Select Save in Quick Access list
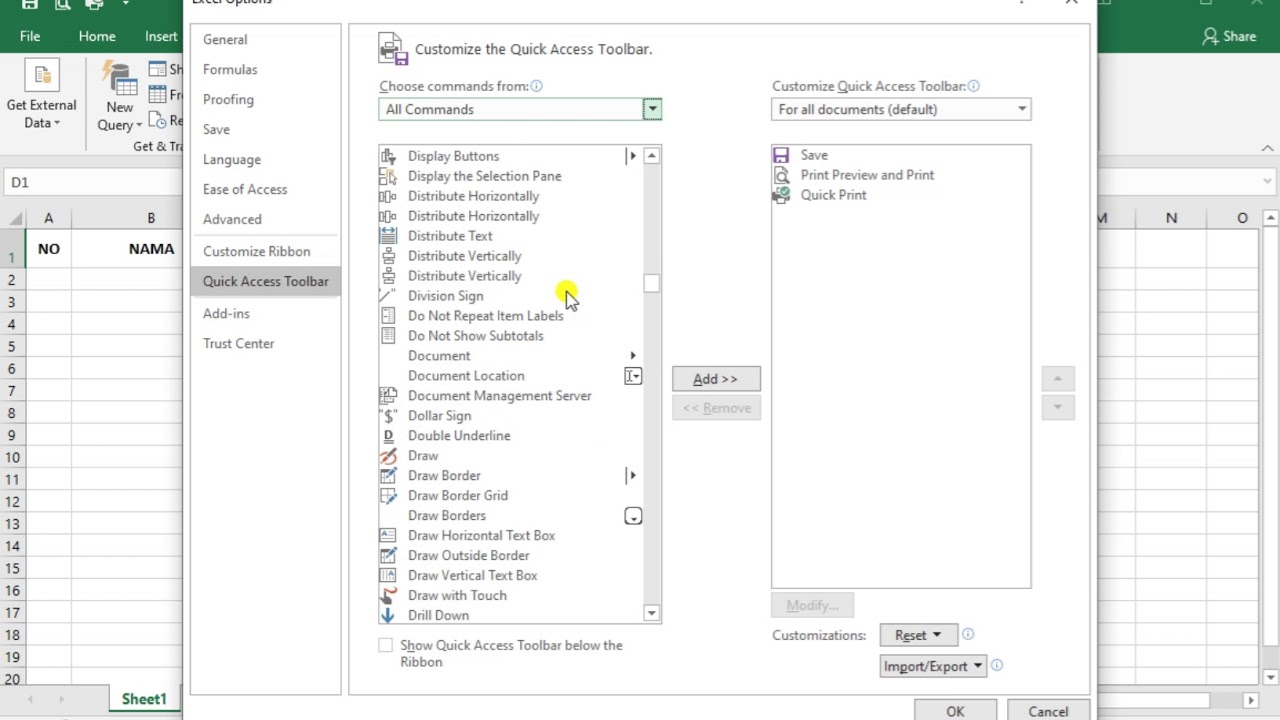The image size is (1280, 720). coord(900,155)
